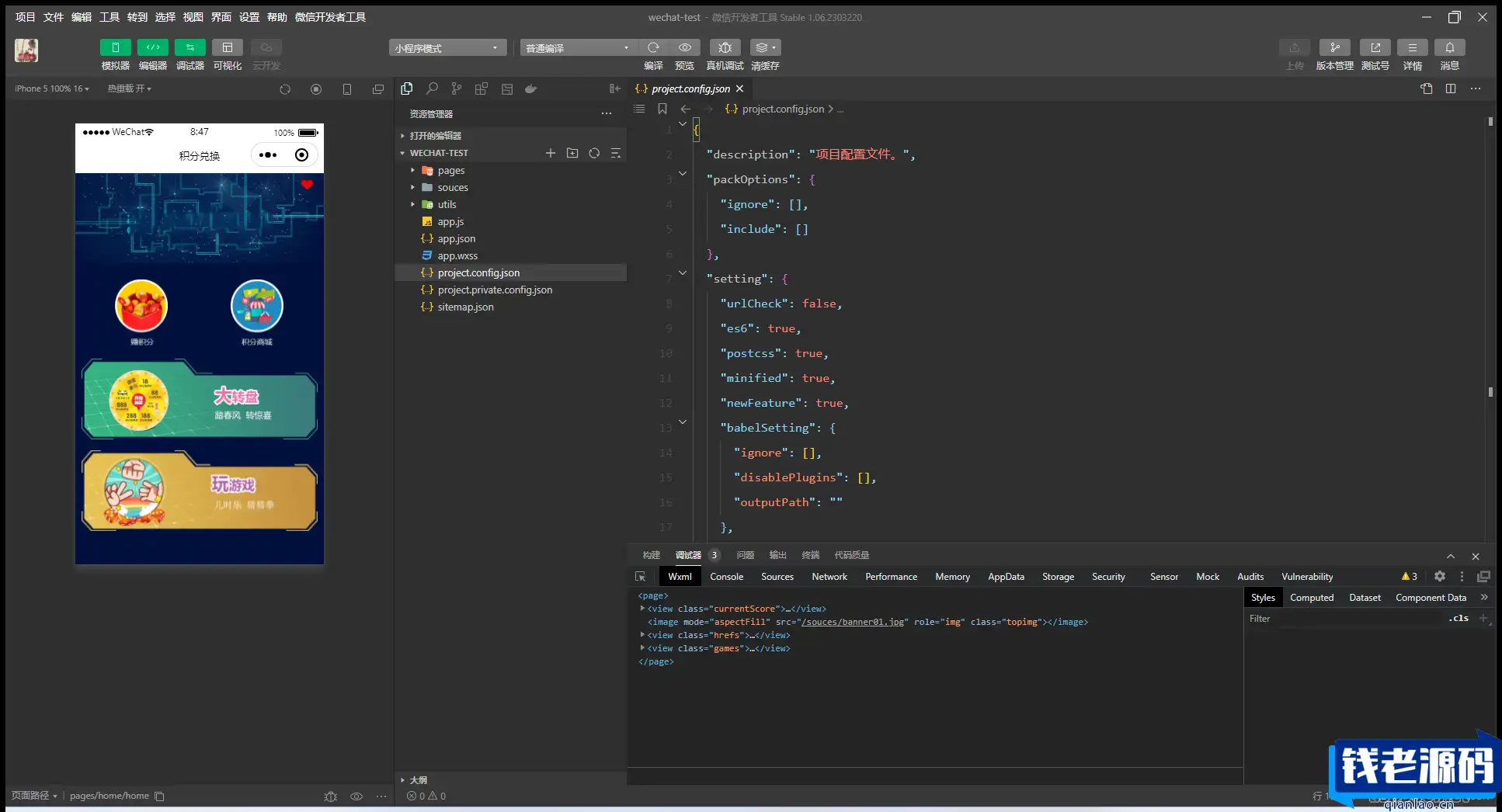Detach the simulator window icon
Image resolution: width=1502 pixels, height=812 pixels.
click(x=378, y=89)
